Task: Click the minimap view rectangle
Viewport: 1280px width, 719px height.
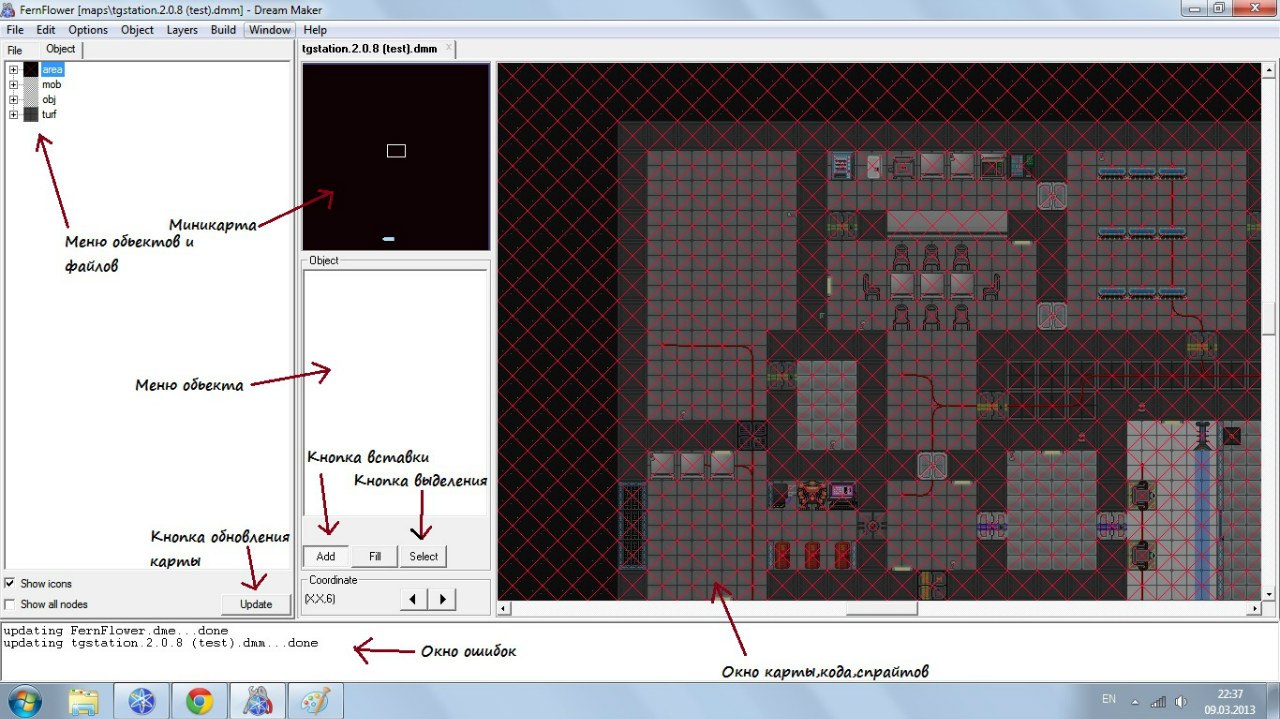Action: [396, 151]
